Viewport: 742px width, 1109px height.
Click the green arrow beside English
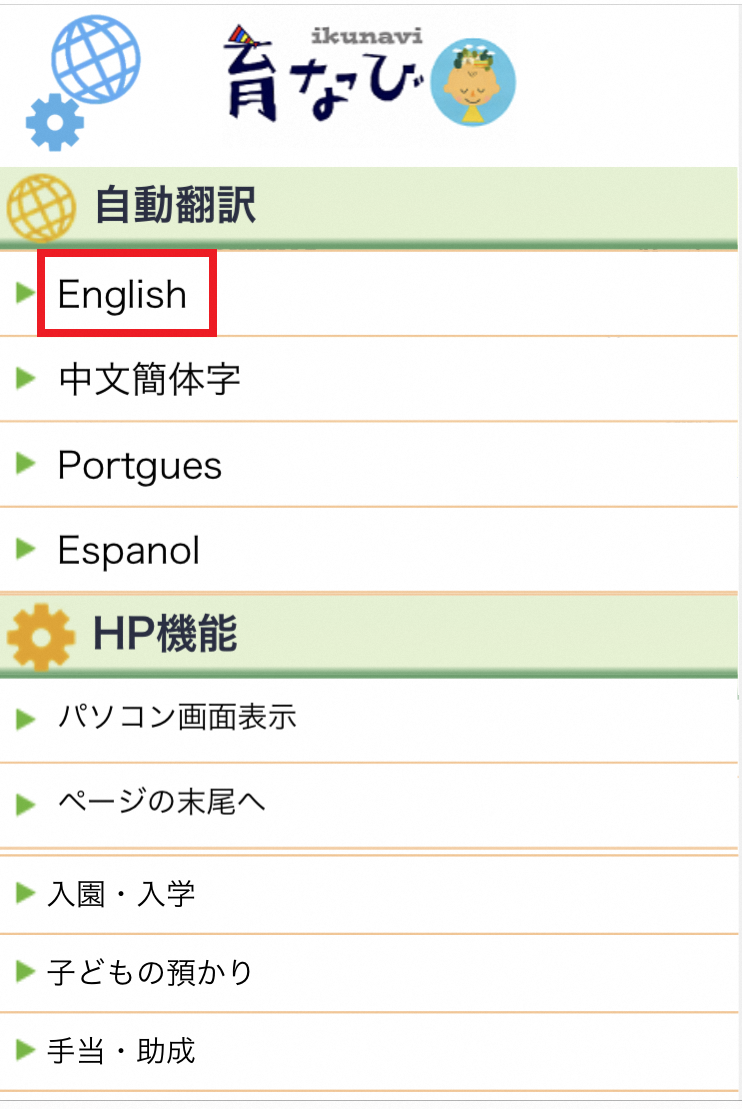[26, 292]
